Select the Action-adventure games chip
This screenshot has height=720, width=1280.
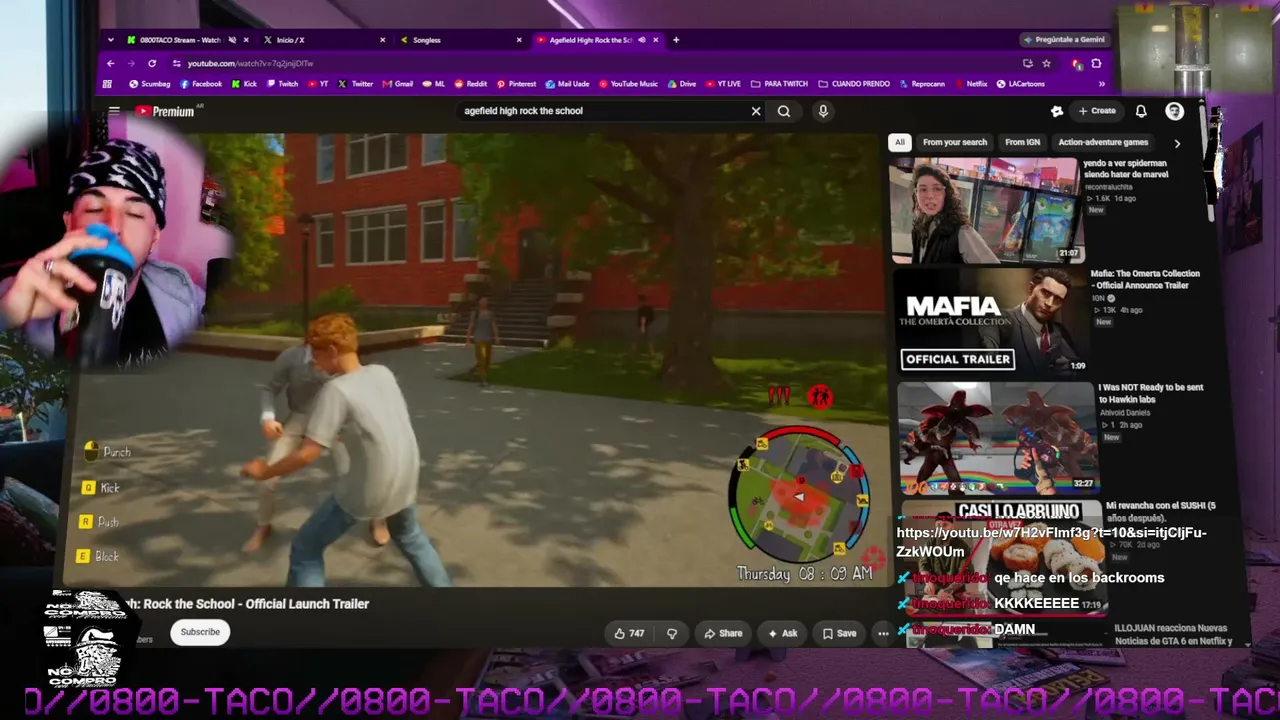1103,142
